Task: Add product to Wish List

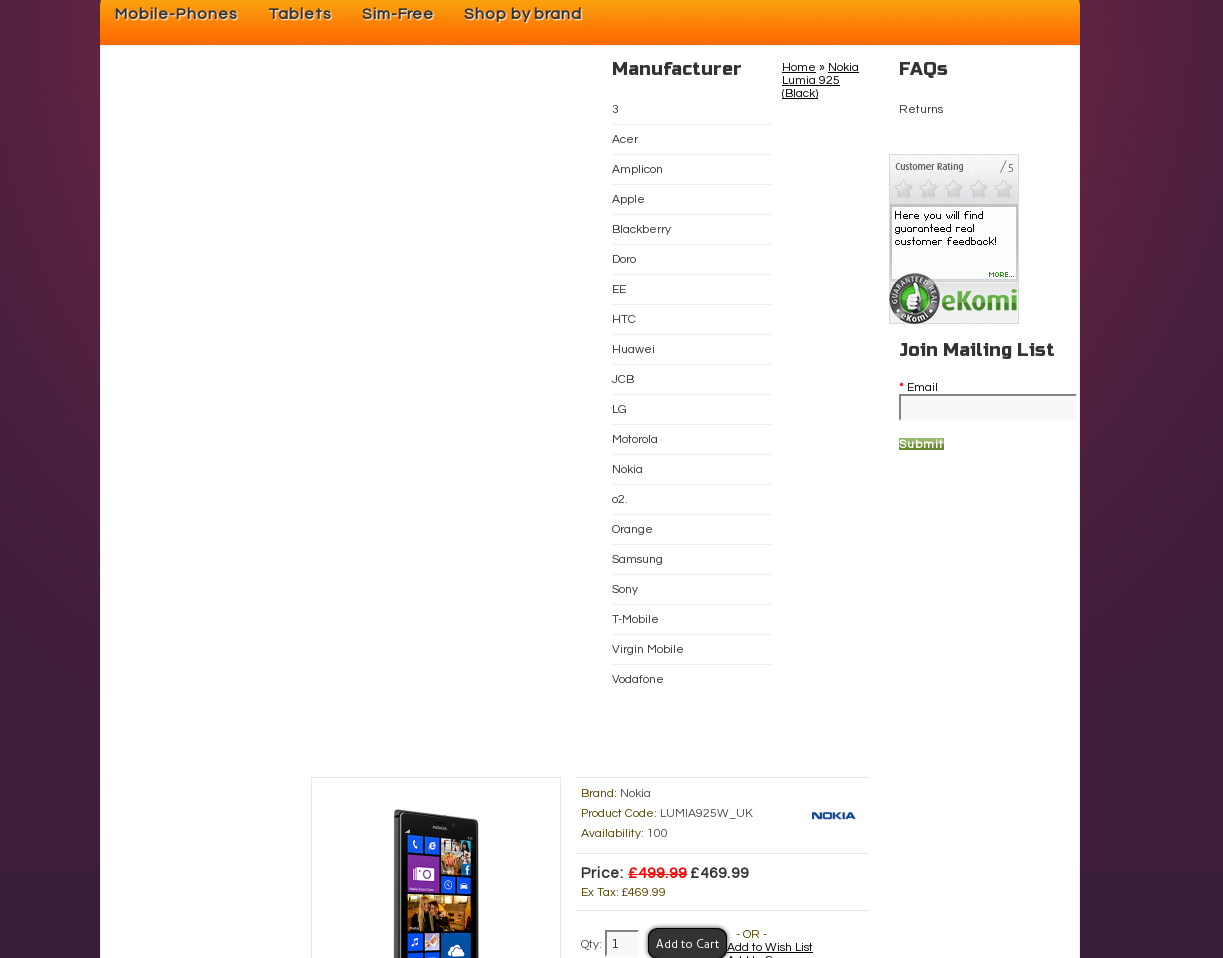Action: point(770,947)
